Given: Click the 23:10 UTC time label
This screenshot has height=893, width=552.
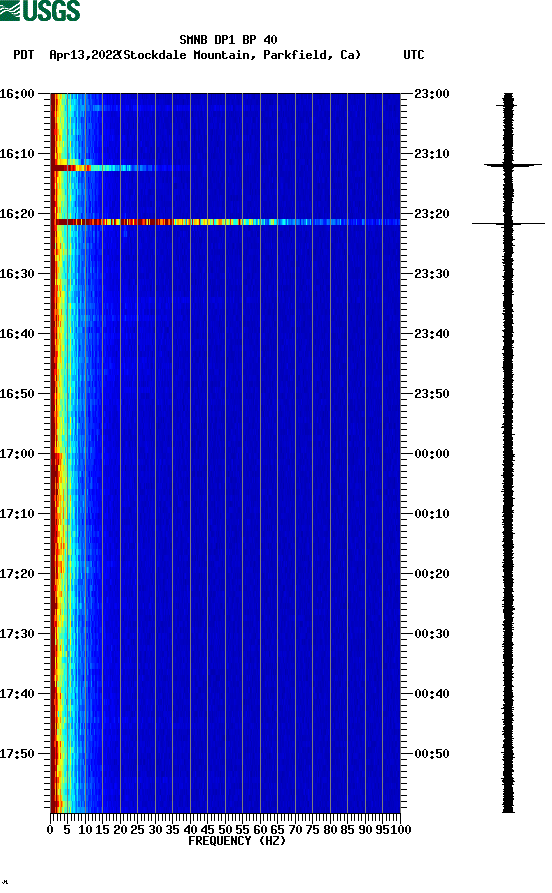Looking at the screenshot, I should [432, 154].
